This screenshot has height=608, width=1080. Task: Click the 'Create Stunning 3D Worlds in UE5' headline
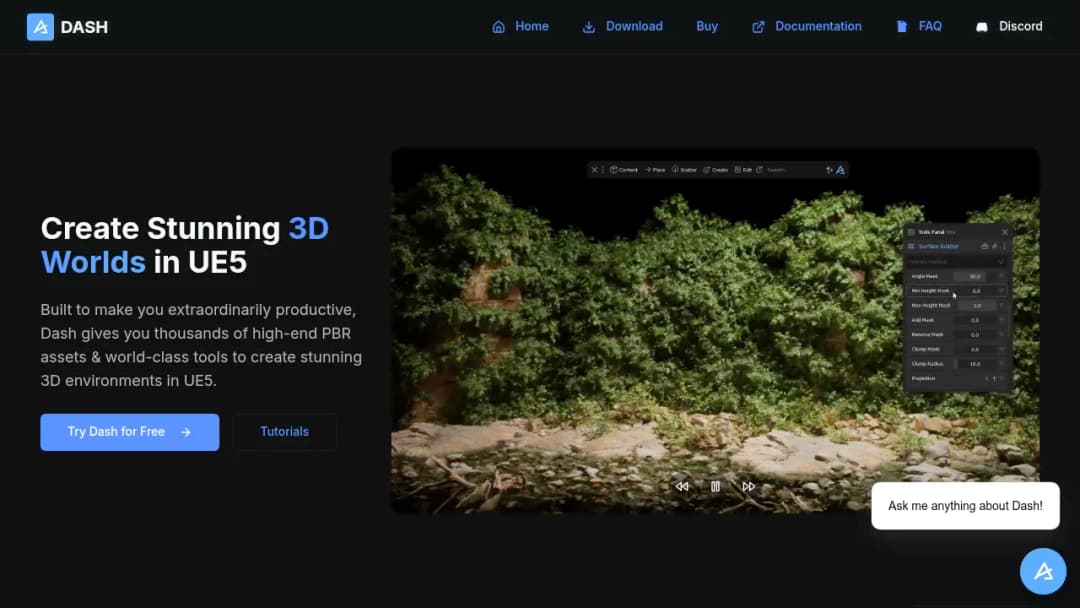[185, 245]
